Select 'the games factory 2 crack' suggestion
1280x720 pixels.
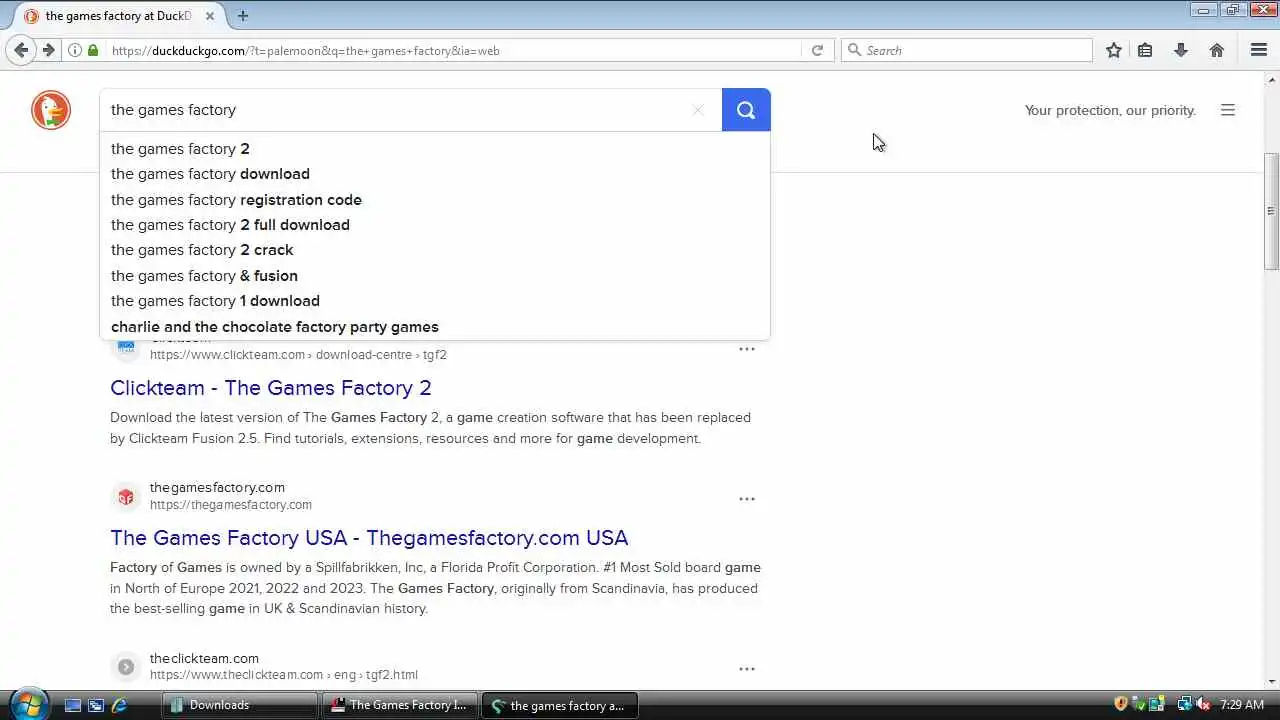click(435, 250)
